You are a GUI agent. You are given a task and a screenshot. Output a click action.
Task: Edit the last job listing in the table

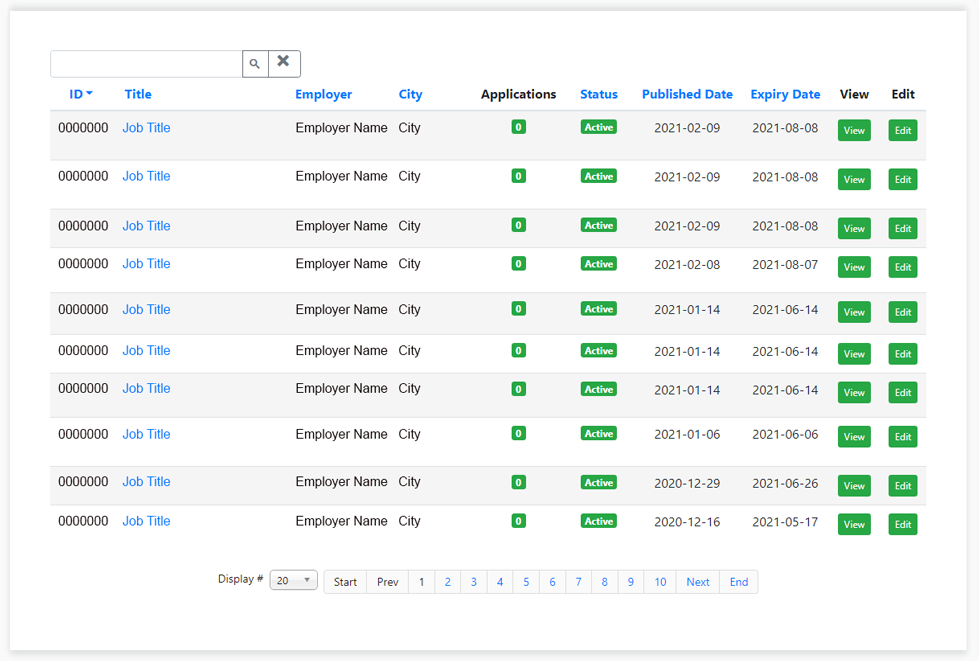click(x=902, y=523)
